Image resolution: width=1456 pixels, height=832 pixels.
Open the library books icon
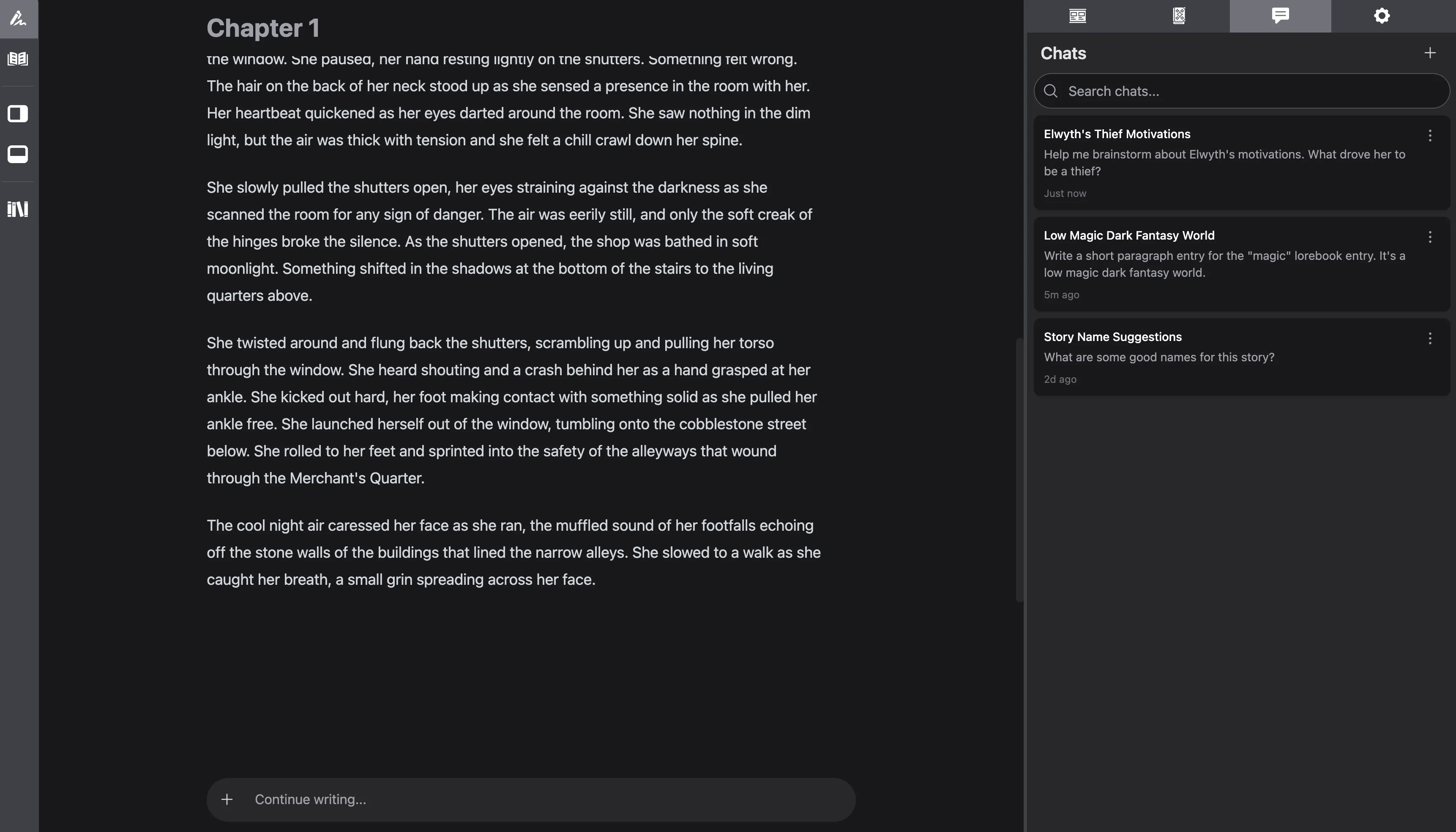(18, 209)
